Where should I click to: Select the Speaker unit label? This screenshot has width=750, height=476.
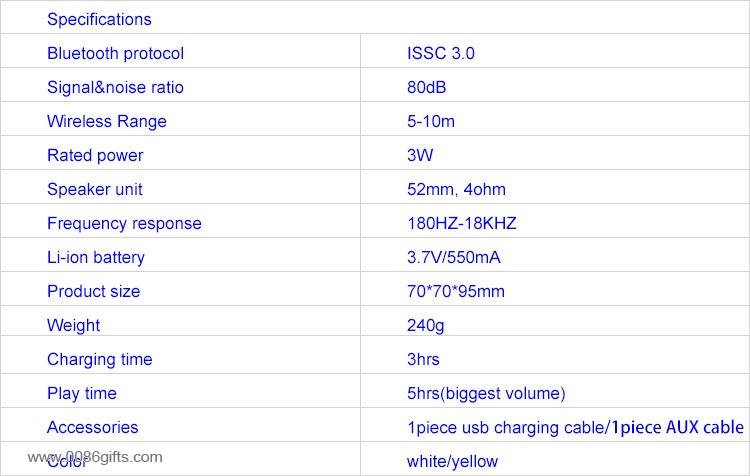pos(95,189)
